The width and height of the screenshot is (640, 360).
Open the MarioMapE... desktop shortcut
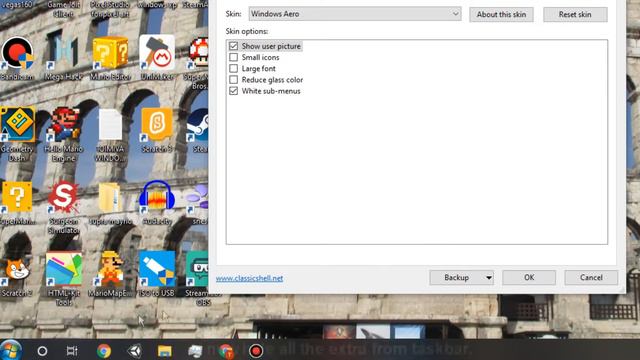110,269
